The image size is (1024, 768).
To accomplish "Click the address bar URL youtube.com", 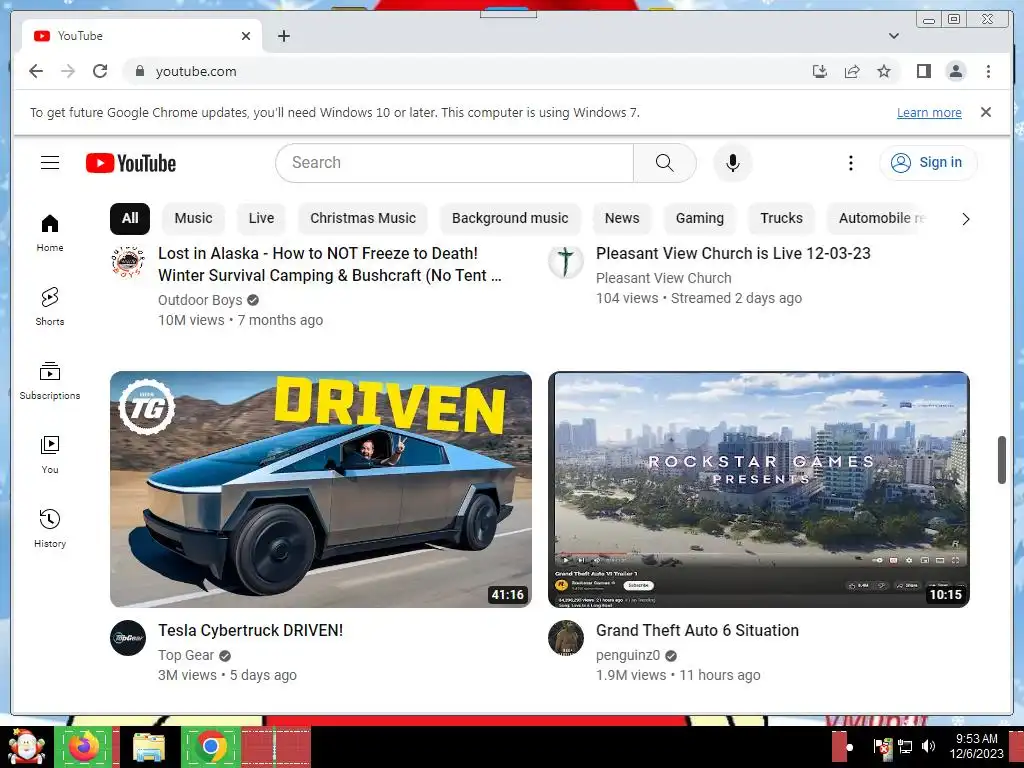I will pos(196,71).
